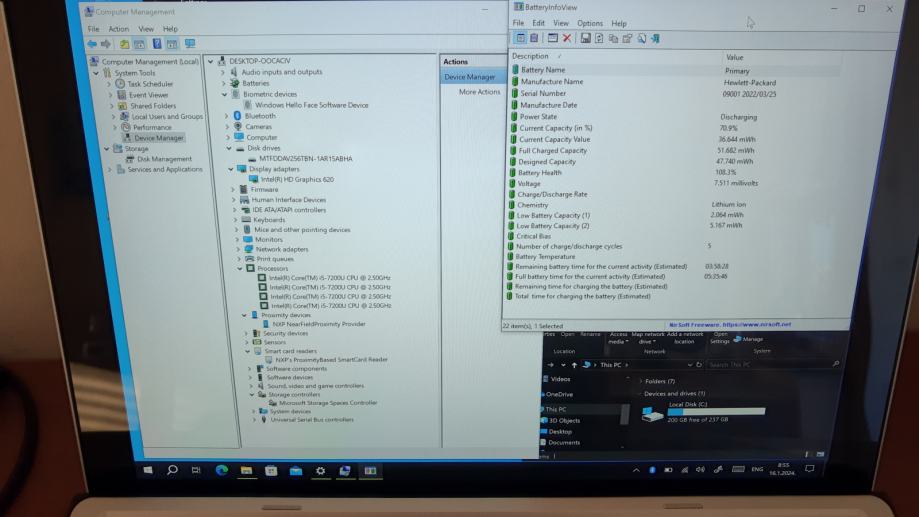Viewport: 919px width, 517px height.
Task: Click Properties icon in BatteryInfoView toolbar
Action: tap(627, 38)
